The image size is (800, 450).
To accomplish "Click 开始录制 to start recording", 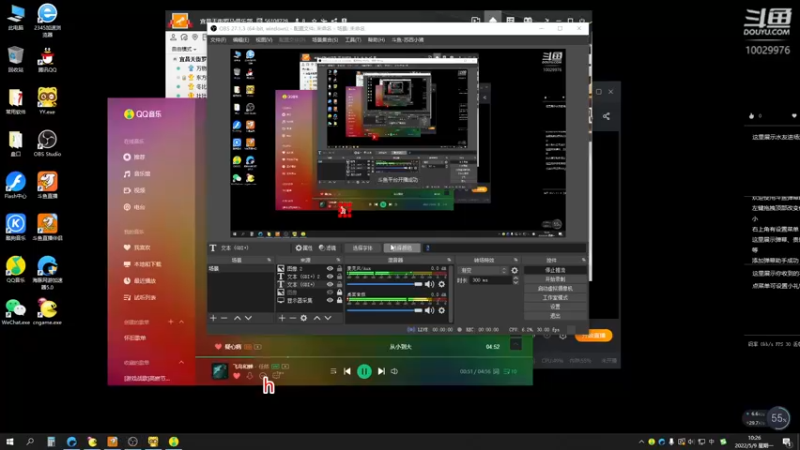I will coord(555,279).
